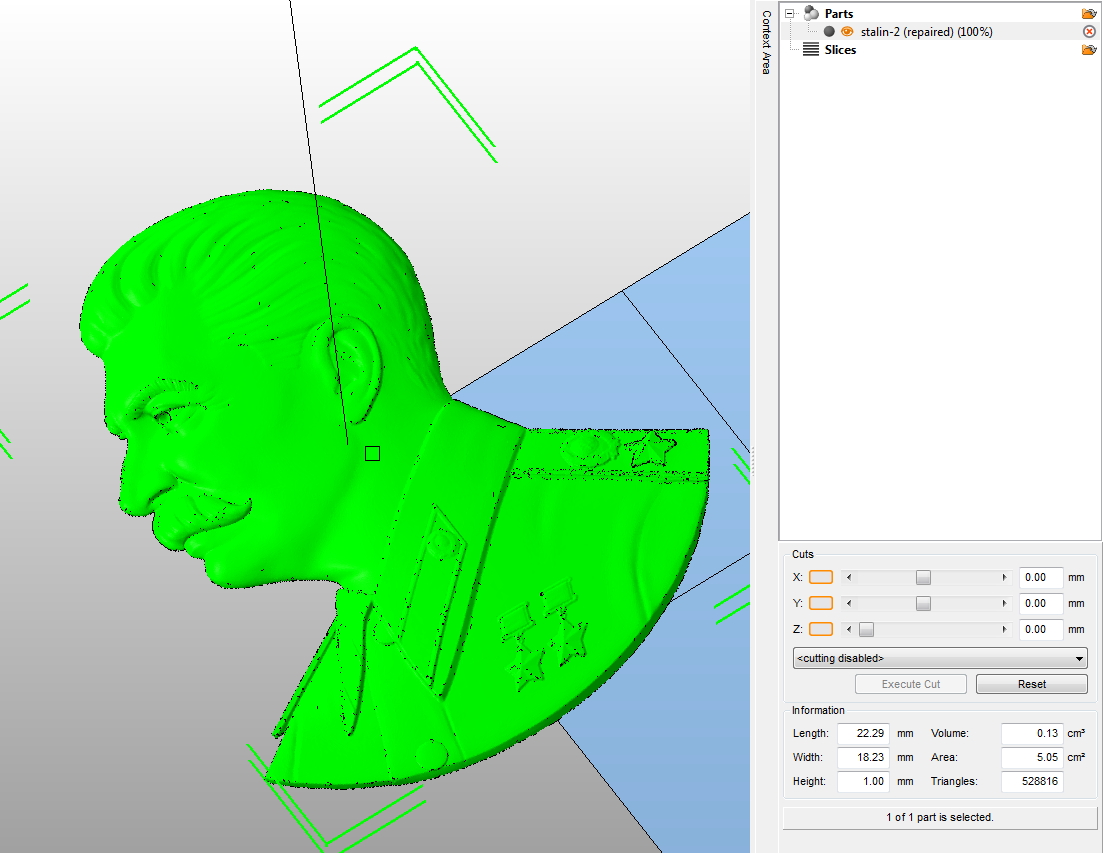Remove stalin-2 part with the red X icon

click(x=1089, y=32)
